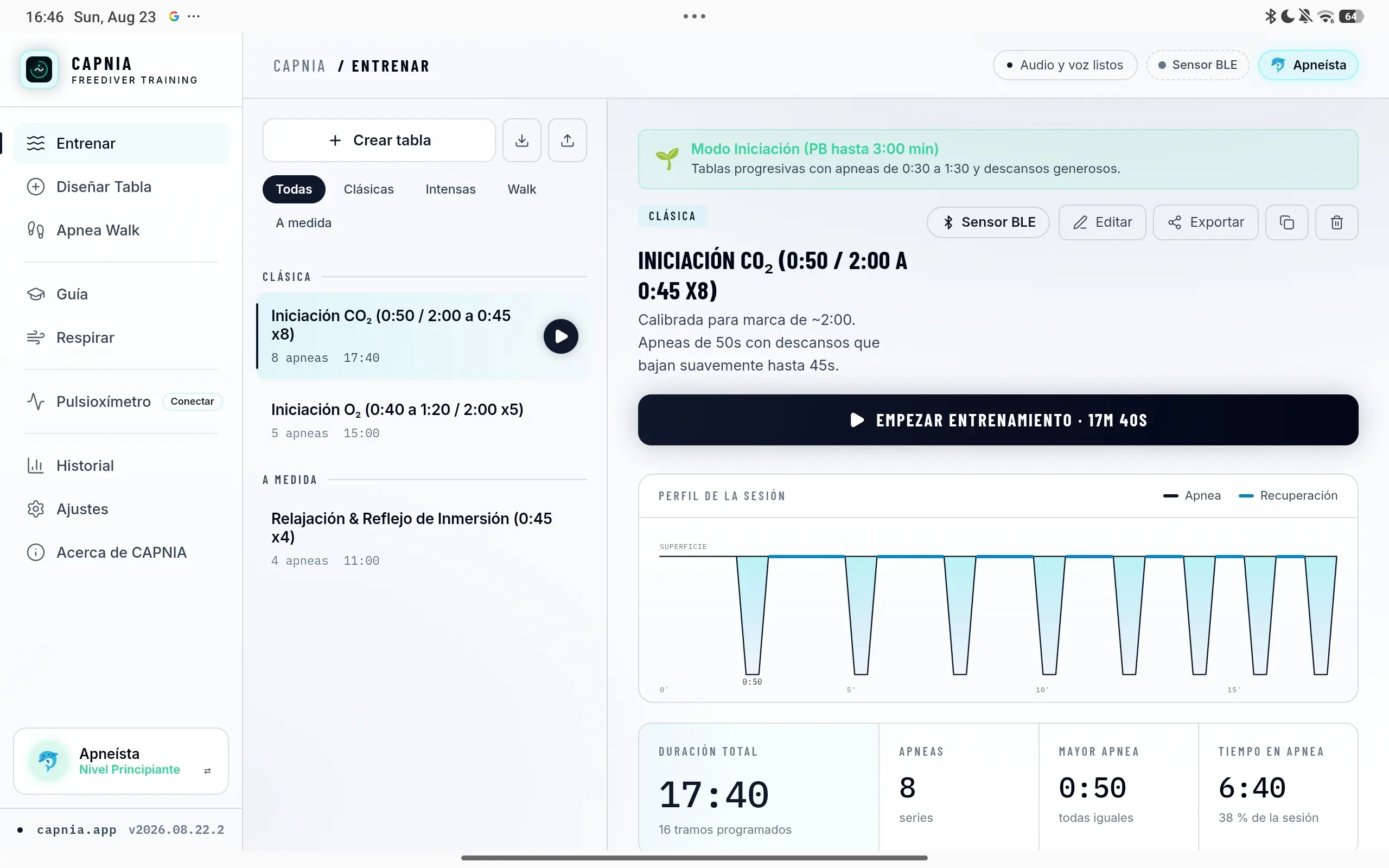Select the Intensas filter tab
Image resolution: width=1389 pixels, height=868 pixels.
click(450, 189)
